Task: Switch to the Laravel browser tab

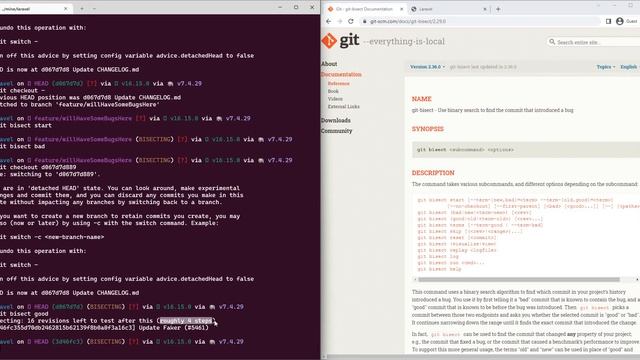Action: [x=449, y=9]
